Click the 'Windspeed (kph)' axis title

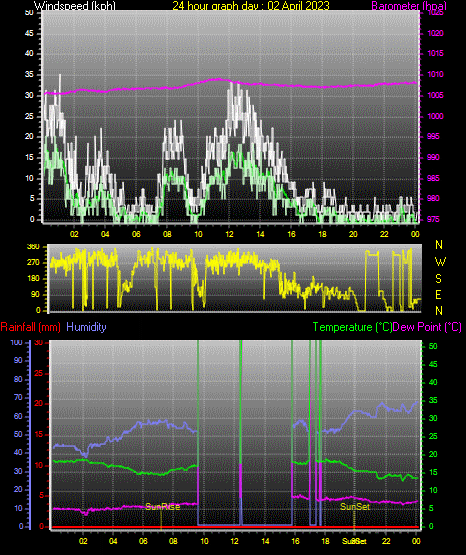click(x=74, y=6)
